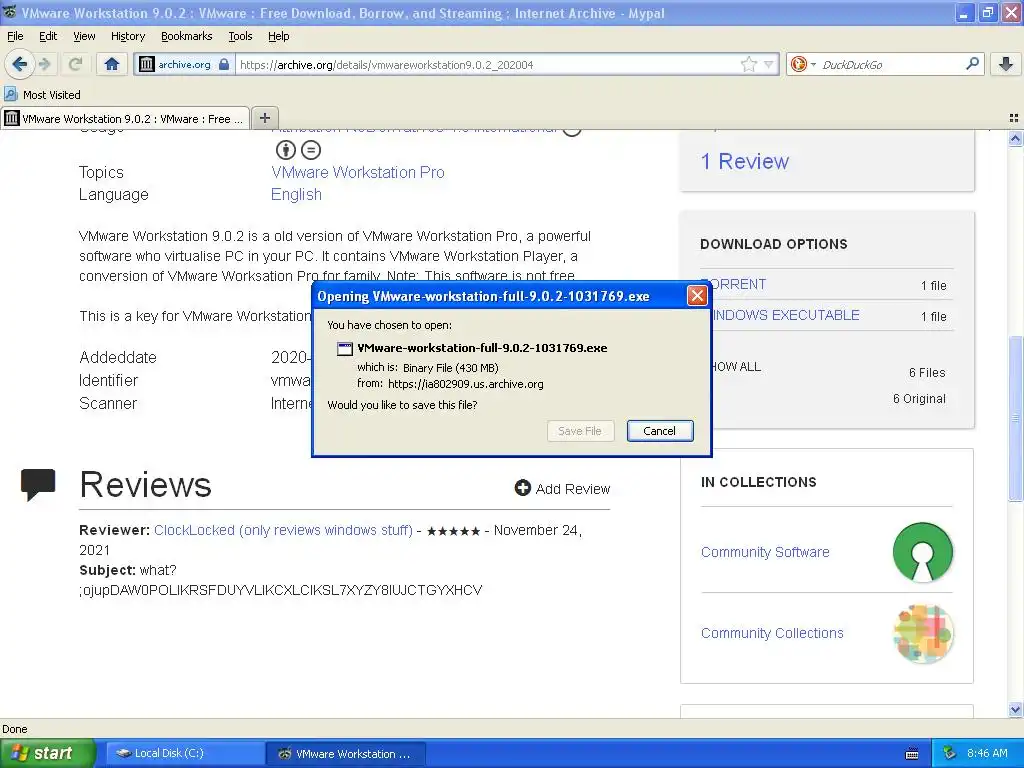This screenshot has height=768, width=1024.
Task: Click the '6 Files' count text
Action: point(927,373)
